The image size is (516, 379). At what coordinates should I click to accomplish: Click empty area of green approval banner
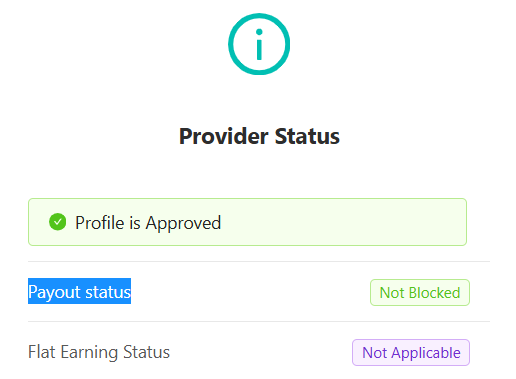point(343,222)
